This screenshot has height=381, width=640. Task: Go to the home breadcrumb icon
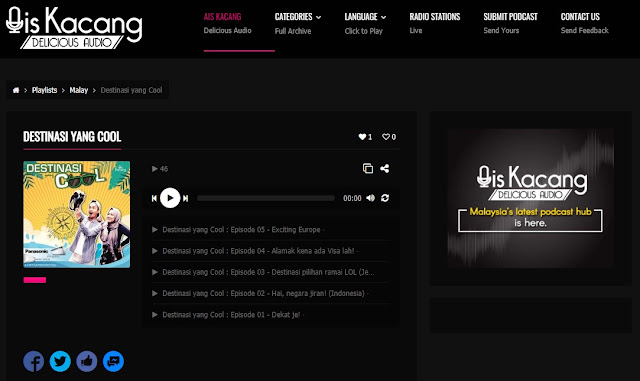[16, 90]
